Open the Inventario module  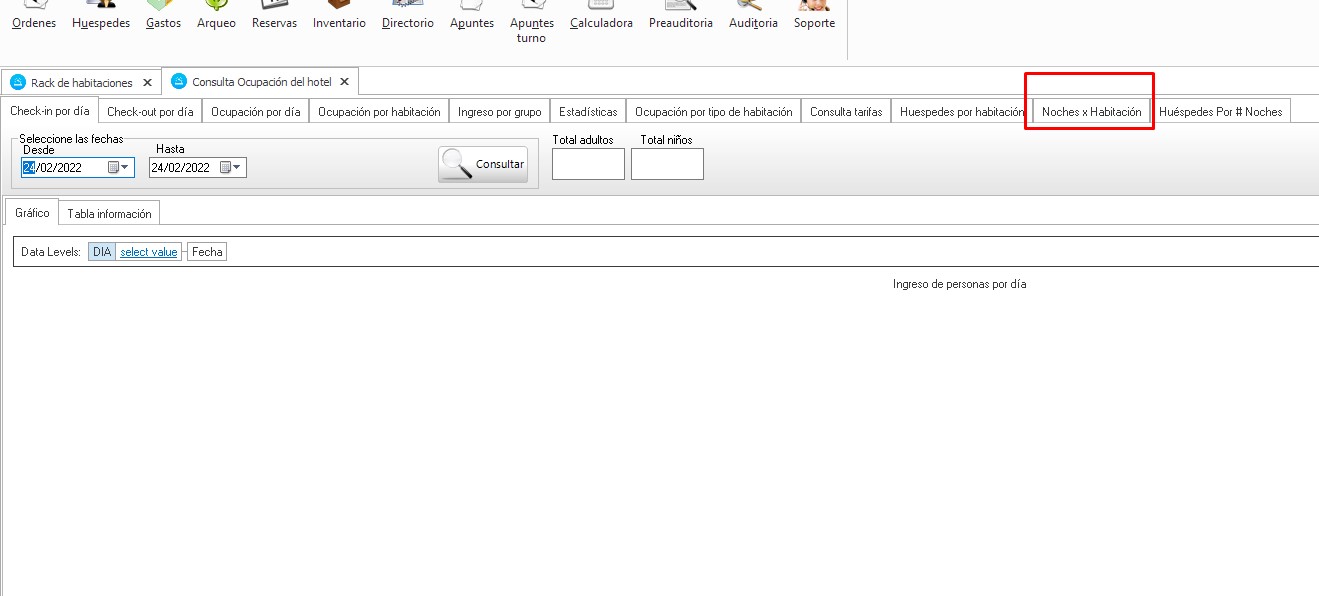tap(339, 15)
